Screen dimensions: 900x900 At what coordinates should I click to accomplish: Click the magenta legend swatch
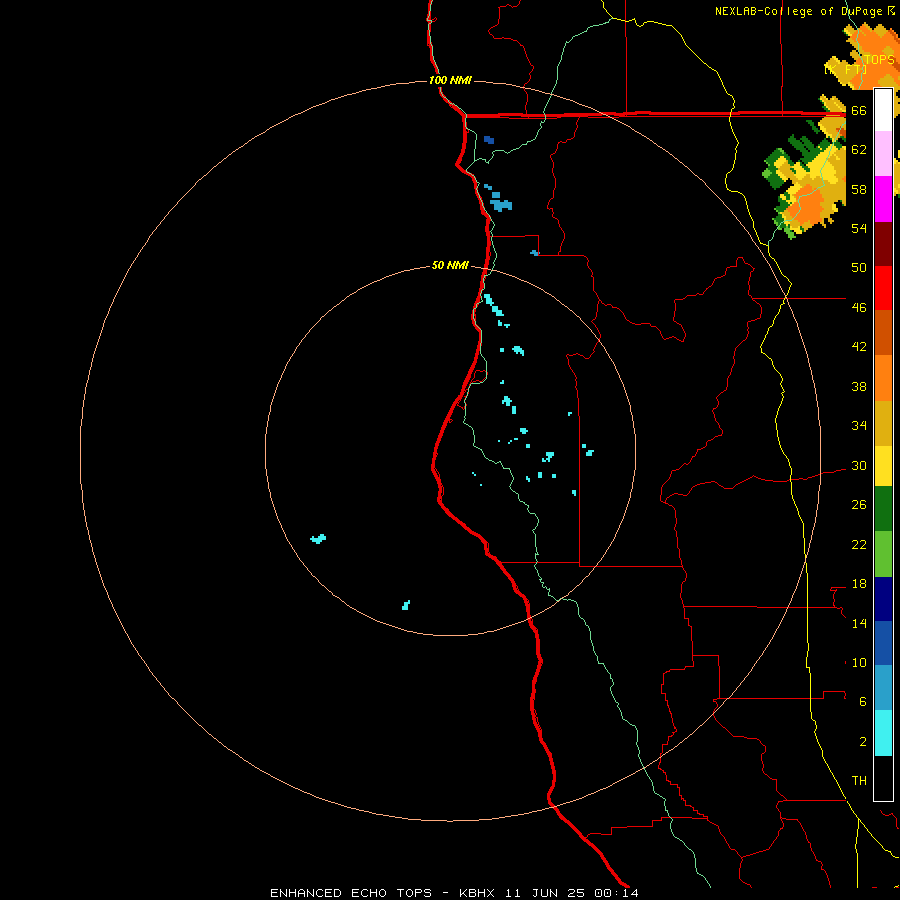pyautogui.click(x=883, y=199)
